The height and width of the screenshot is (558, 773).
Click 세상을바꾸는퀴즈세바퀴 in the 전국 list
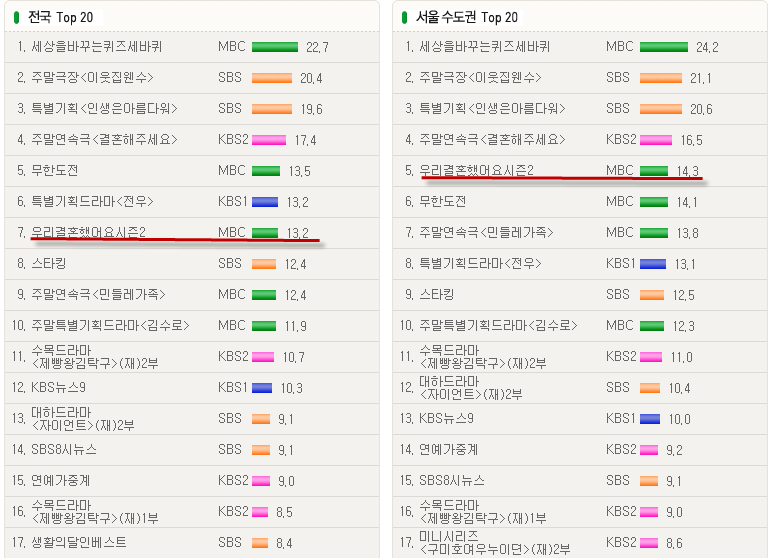click(x=97, y=47)
